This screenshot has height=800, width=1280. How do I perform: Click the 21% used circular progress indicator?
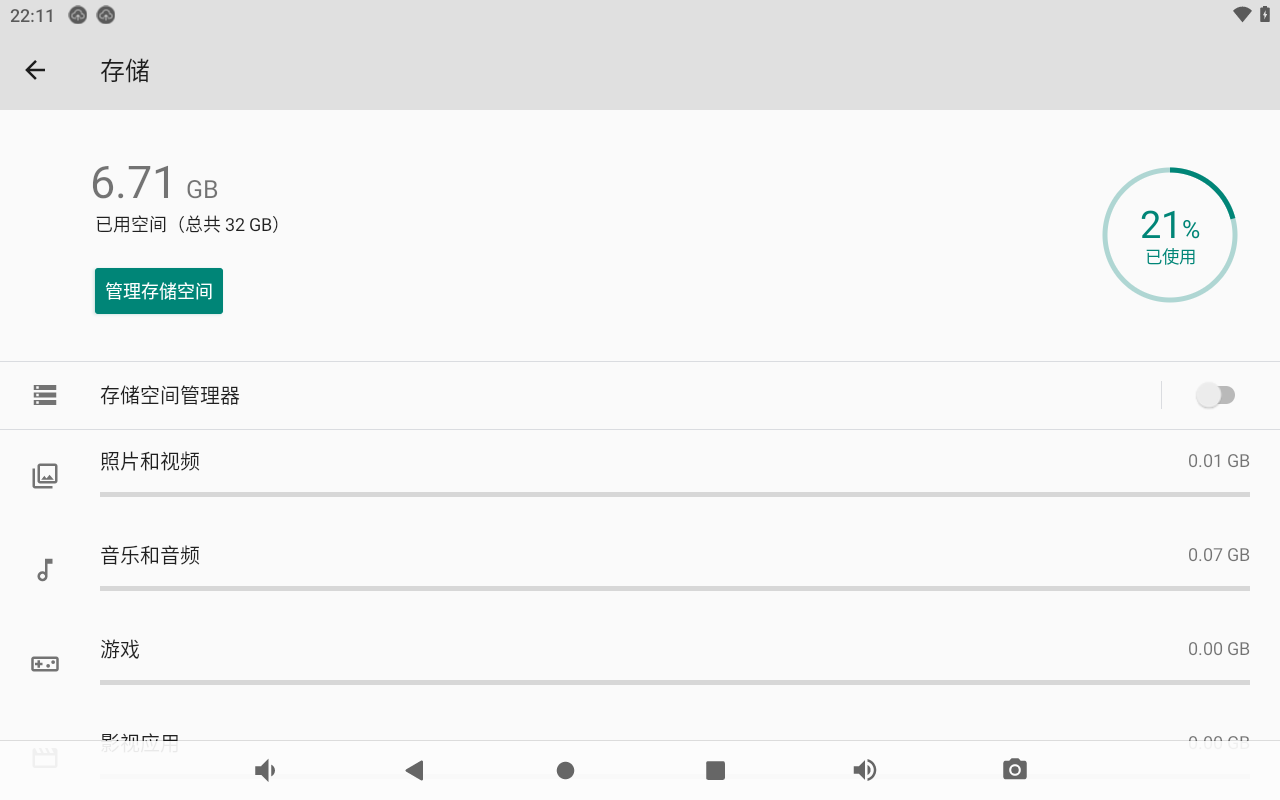tap(1170, 235)
